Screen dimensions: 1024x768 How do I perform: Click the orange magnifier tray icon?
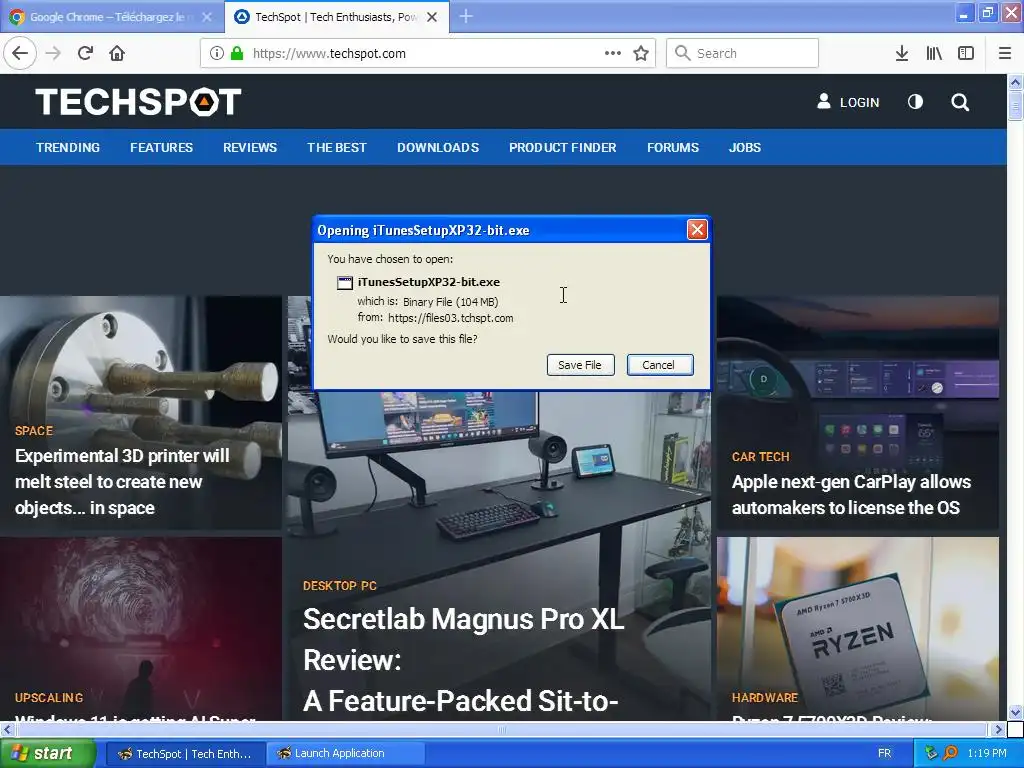(x=950, y=753)
